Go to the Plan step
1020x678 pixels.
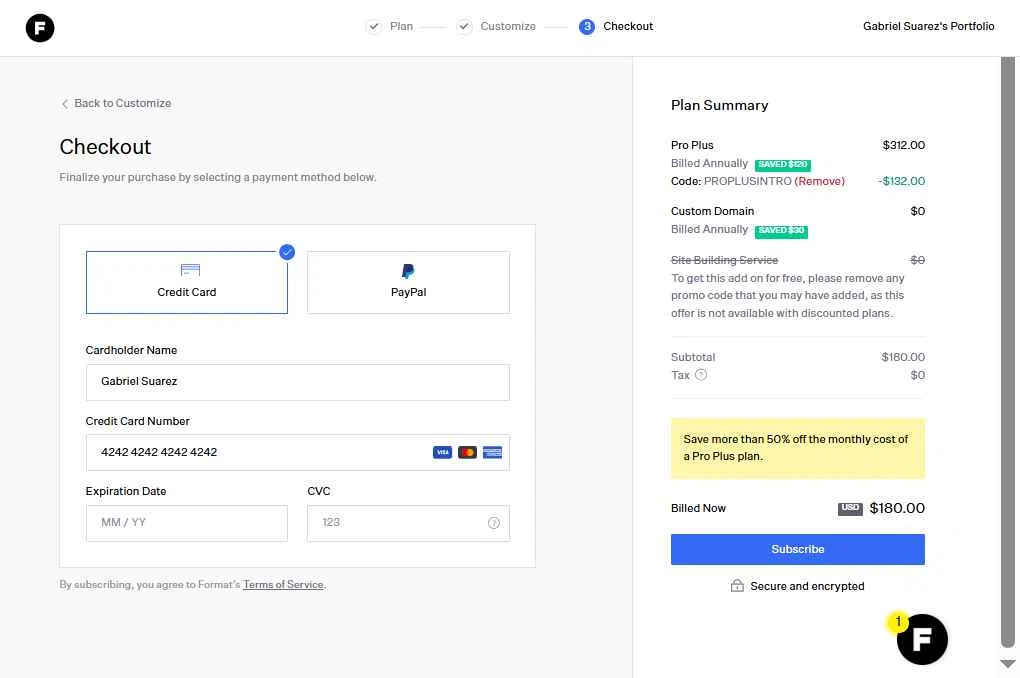tap(401, 27)
